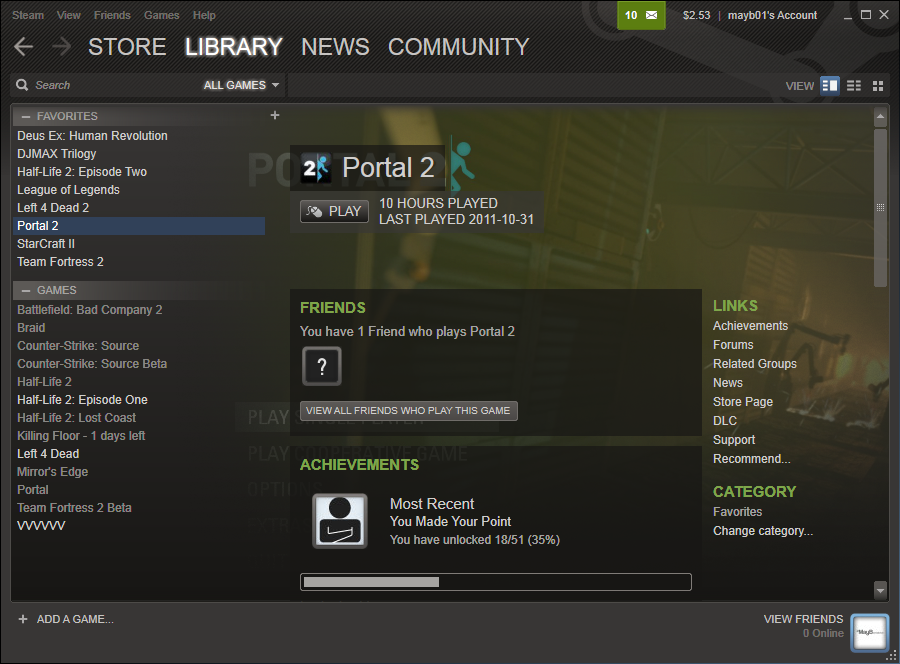The image size is (900, 664).
Task: Click the You Made Your Point achievement icon
Action: (340, 521)
